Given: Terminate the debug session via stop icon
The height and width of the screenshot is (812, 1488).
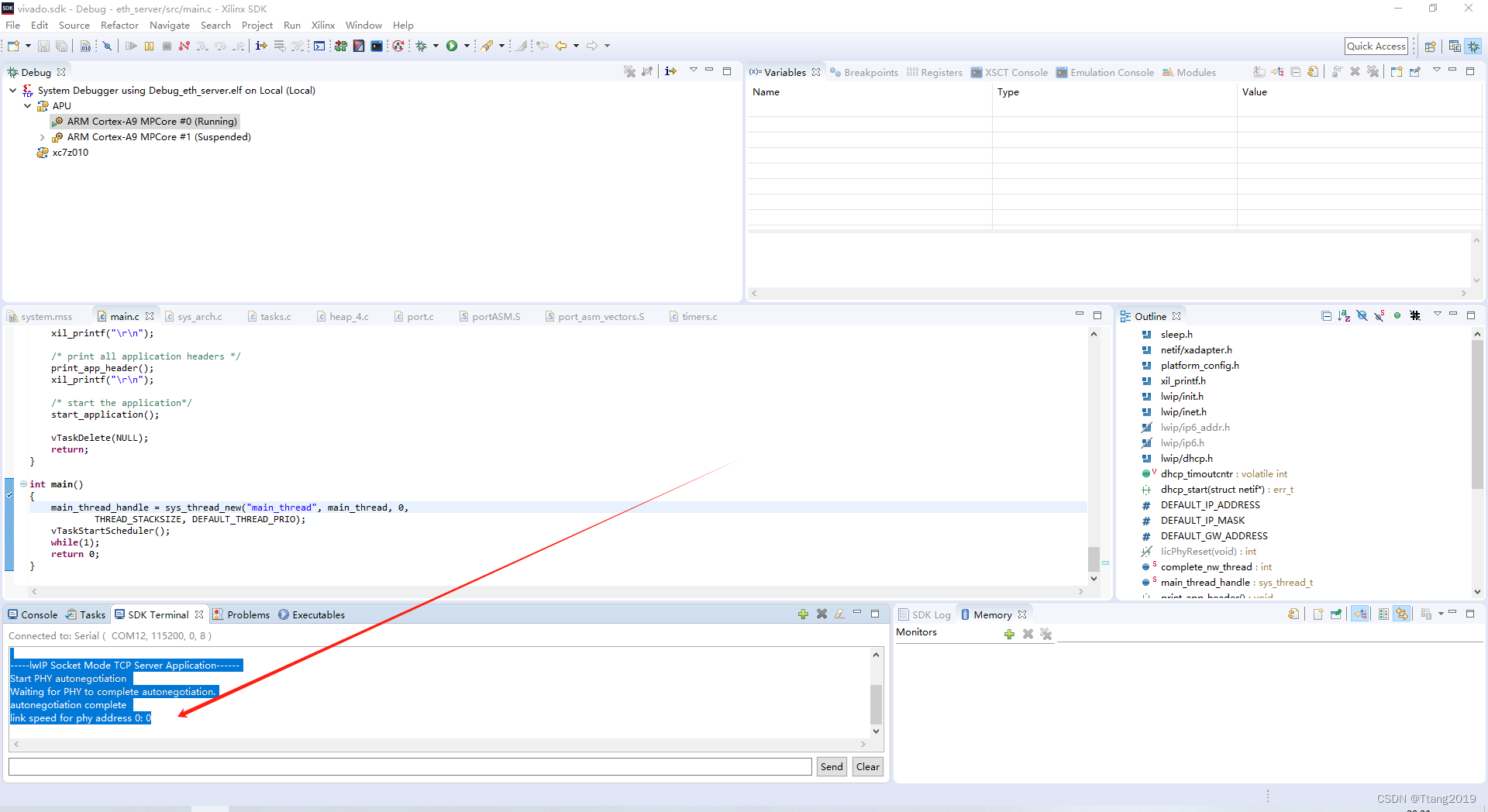Looking at the screenshot, I should (x=167, y=46).
